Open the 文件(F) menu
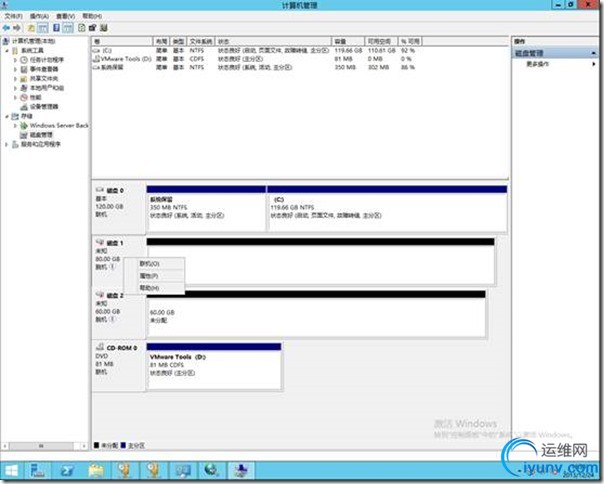The image size is (604, 484). [13, 16]
